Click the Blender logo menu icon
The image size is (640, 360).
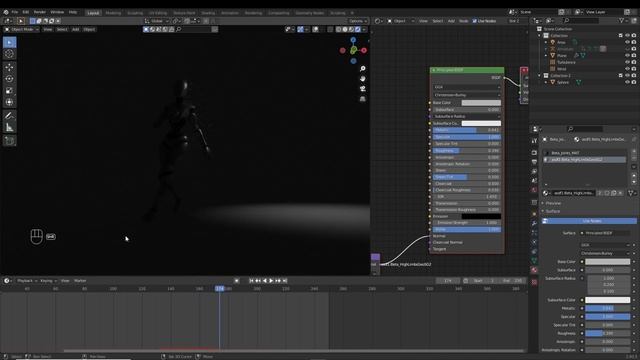click(x=6, y=12)
